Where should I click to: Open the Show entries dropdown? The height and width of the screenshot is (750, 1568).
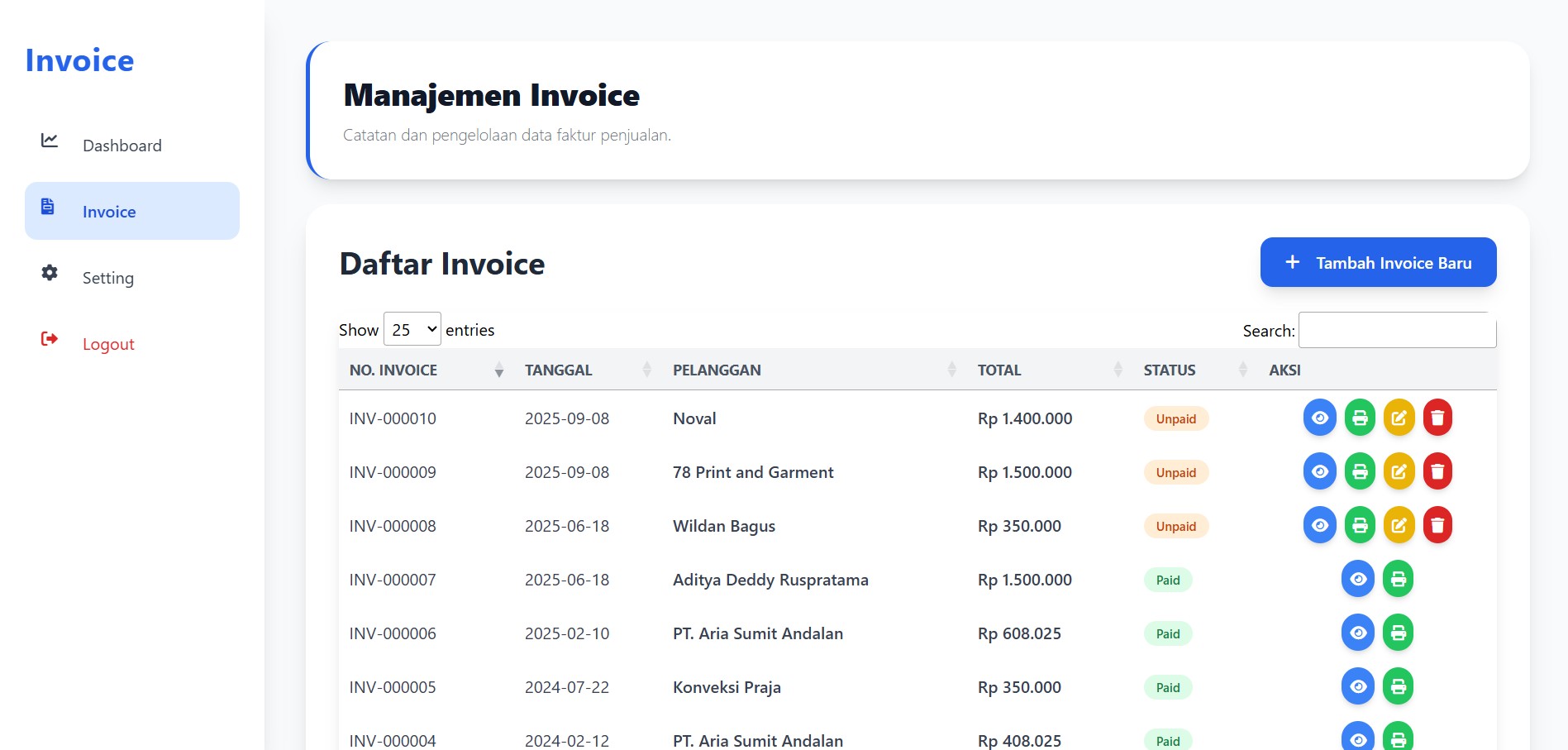point(412,329)
